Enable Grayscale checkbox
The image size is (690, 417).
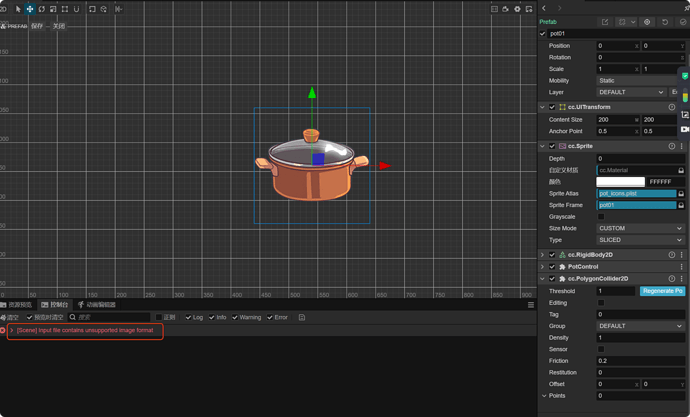click(601, 216)
